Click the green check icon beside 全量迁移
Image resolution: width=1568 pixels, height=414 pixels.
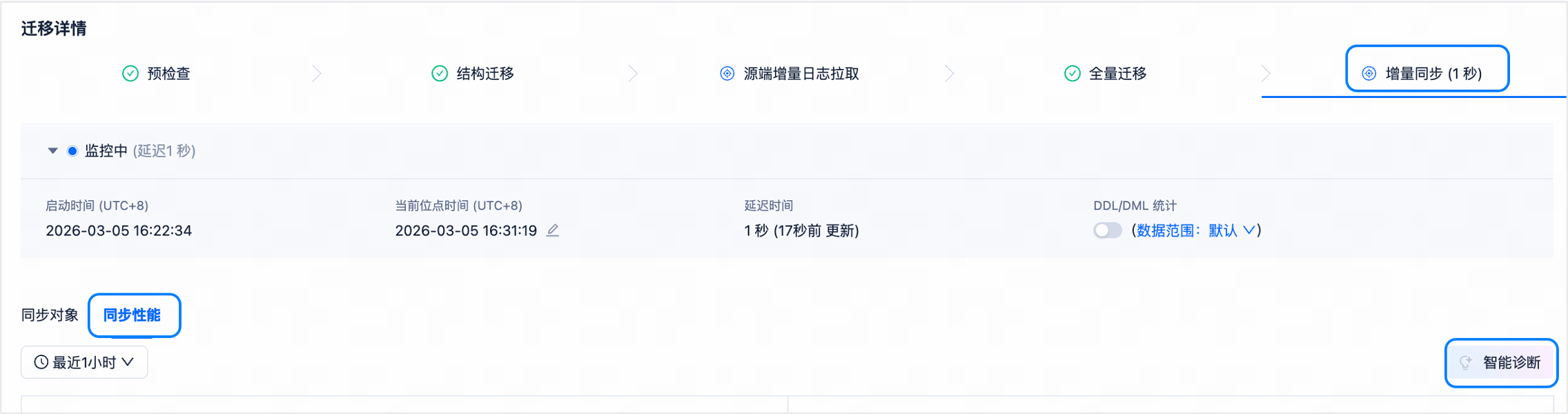[x=1072, y=73]
